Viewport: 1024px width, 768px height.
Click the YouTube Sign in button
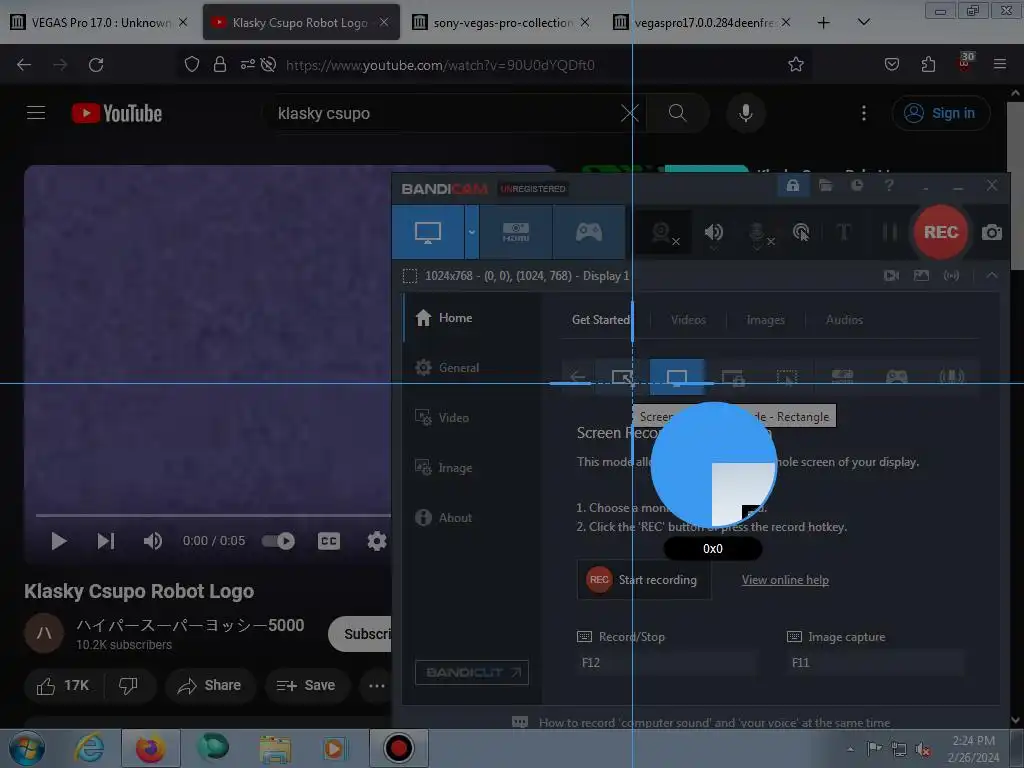(940, 113)
